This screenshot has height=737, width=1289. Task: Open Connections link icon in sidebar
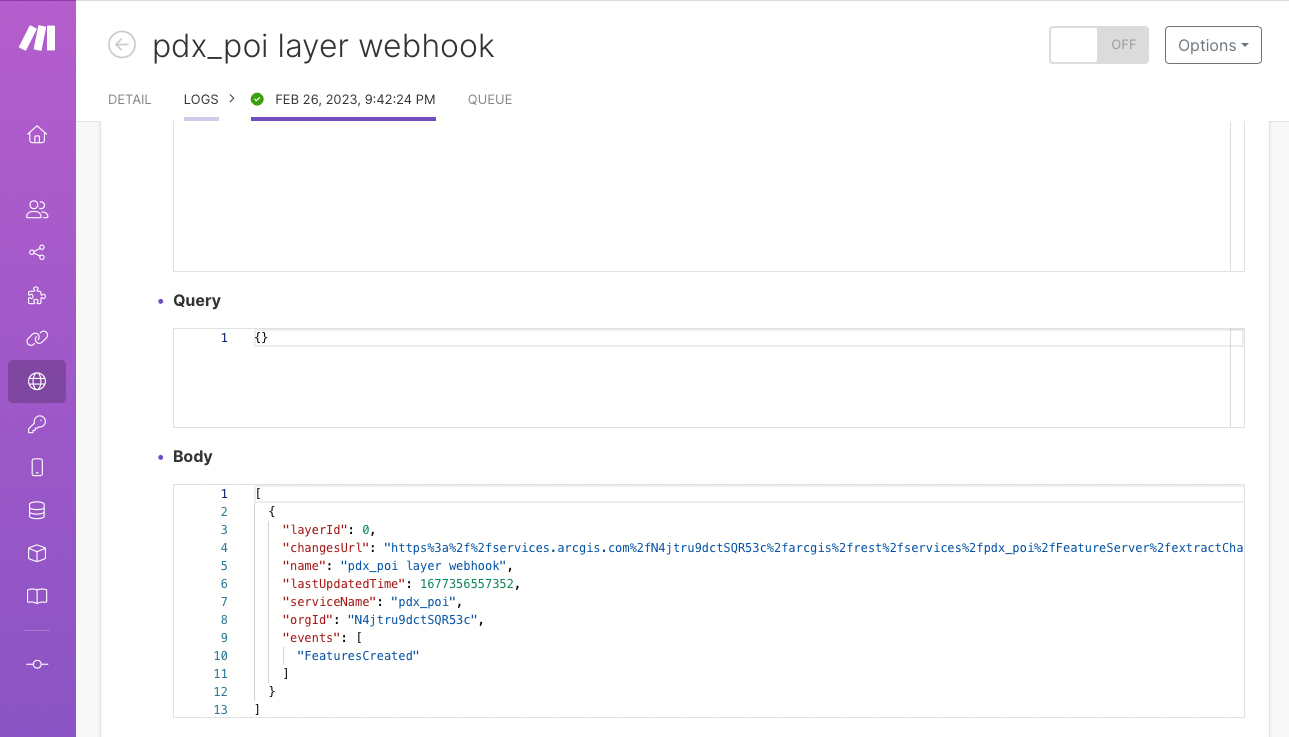pyautogui.click(x=37, y=339)
